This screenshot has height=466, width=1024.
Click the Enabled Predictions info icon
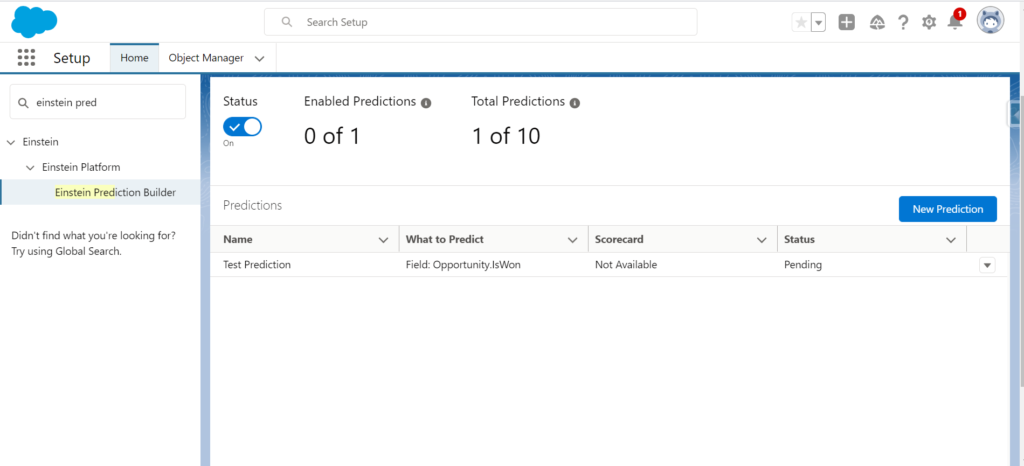click(x=426, y=102)
